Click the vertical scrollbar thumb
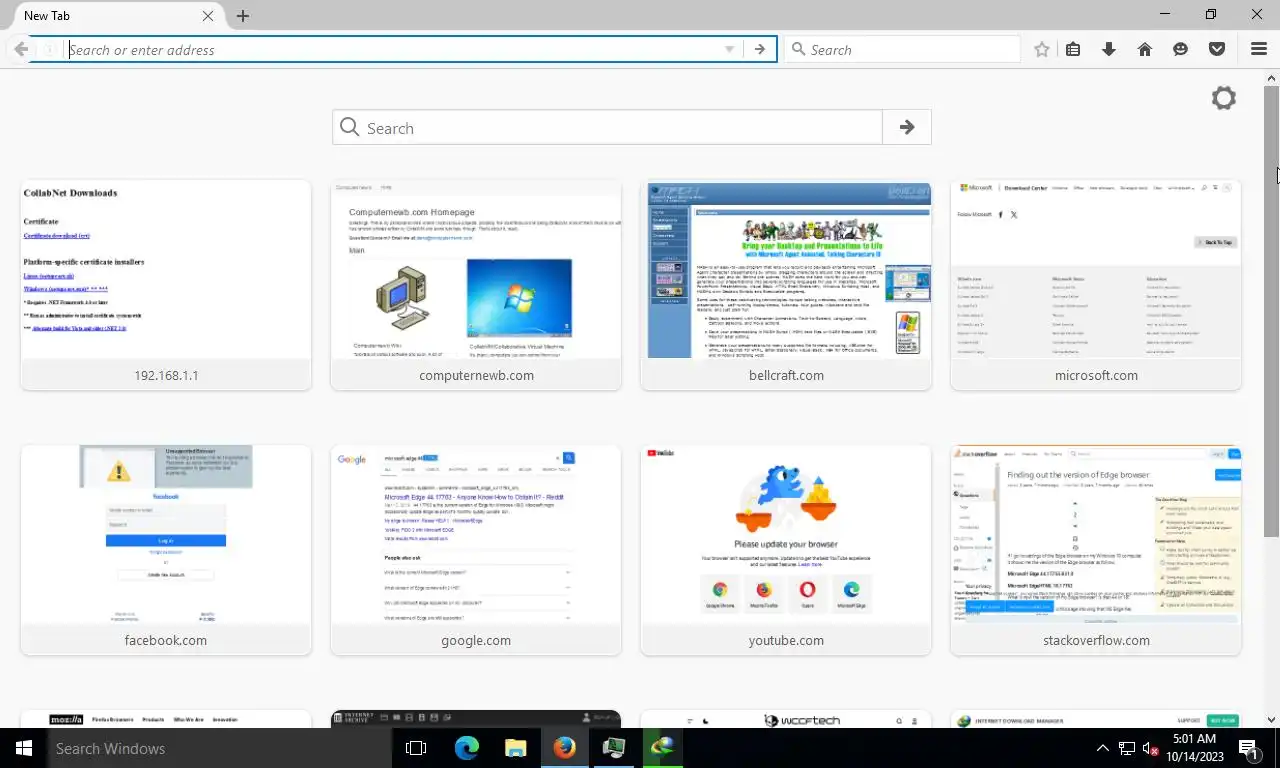The width and height of the screenshot is (1280, 768). click(1272, 312)
